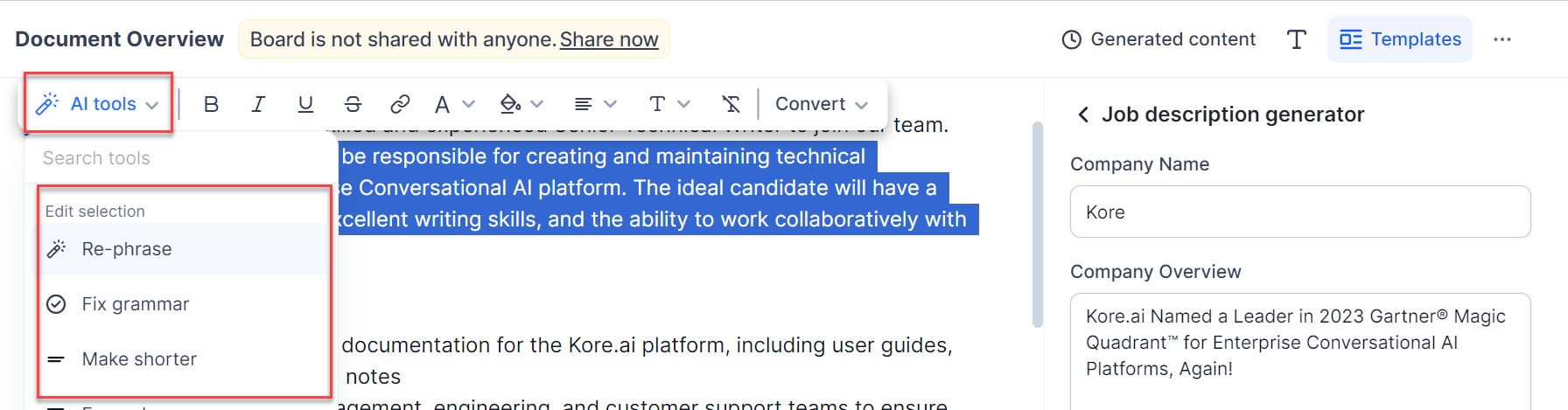Select Make shorter option
The width and height of the screenshot is (1568, 410).
coord(139,359)
